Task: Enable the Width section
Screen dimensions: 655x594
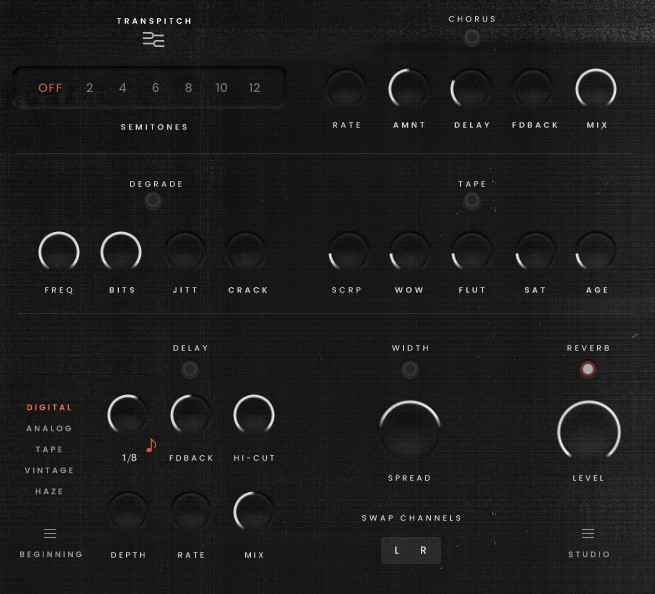Action: tap(410, 369)
